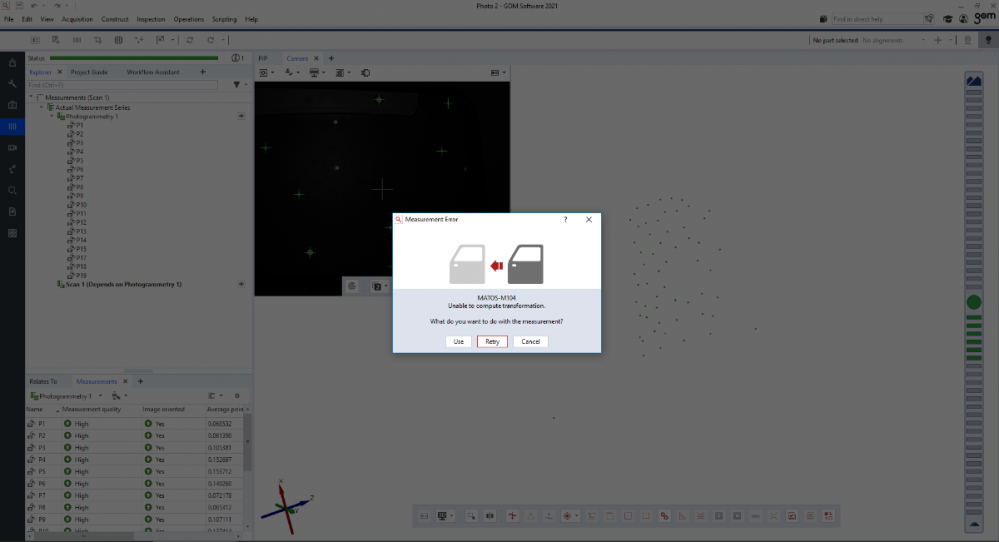Image resolution: width=999 pixels, height=542 pixels.
Task: Click Use in the Measurement Error dialog
Action: pos(458,341)
